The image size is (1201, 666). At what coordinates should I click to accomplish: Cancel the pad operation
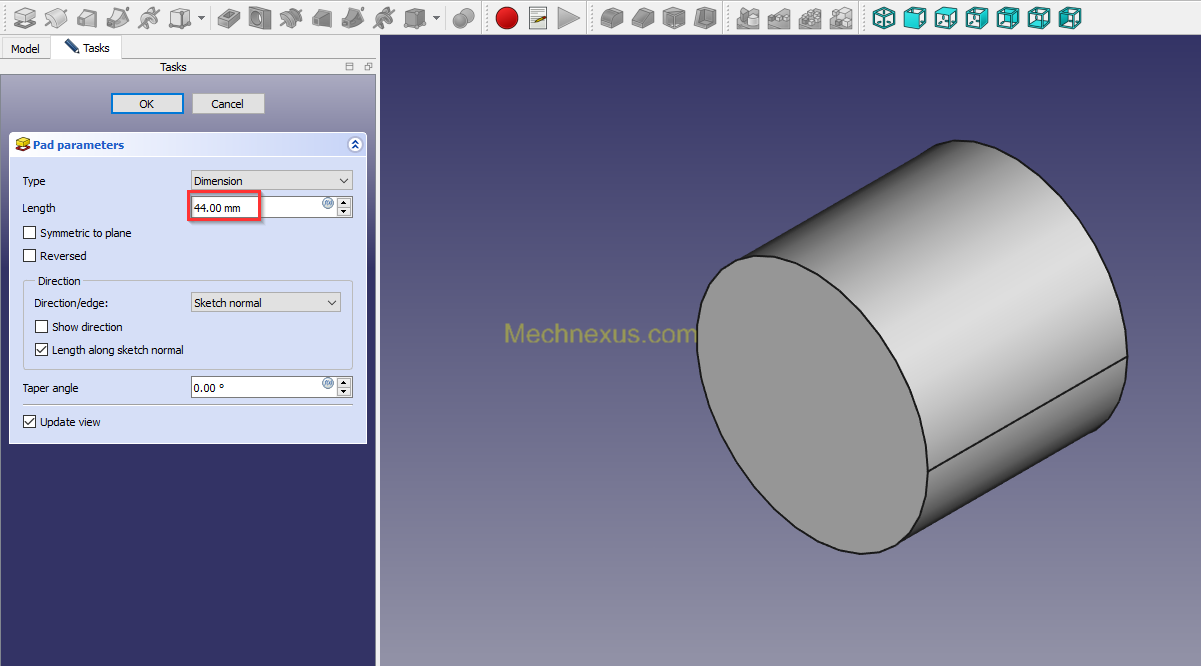(x=228, y=104)
